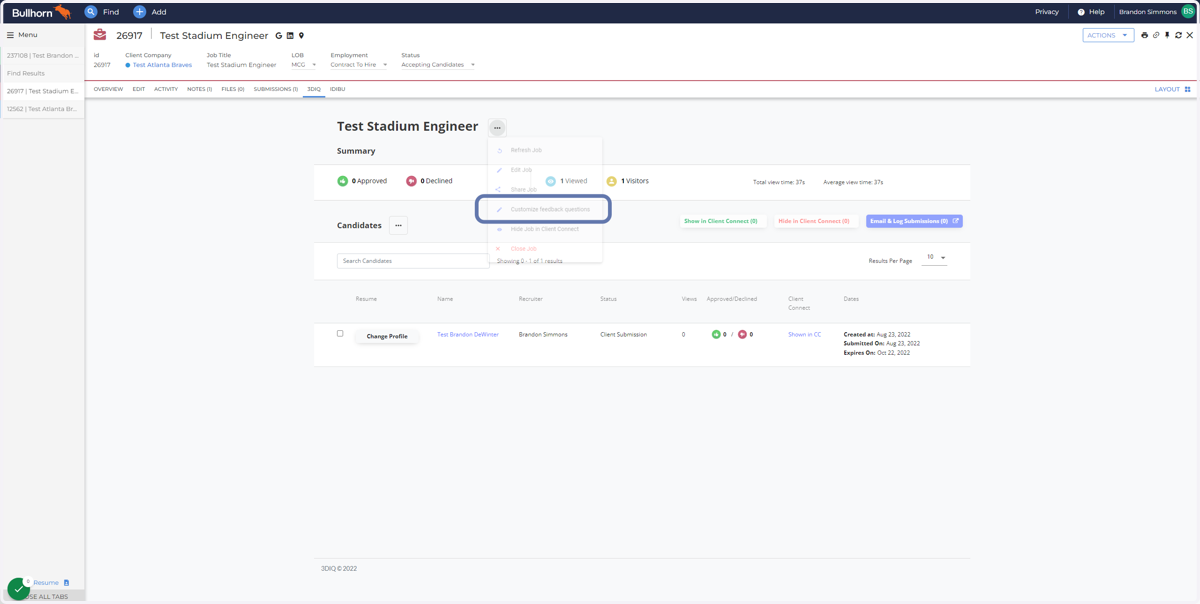Click the Change Profile button

coord(387,336)
